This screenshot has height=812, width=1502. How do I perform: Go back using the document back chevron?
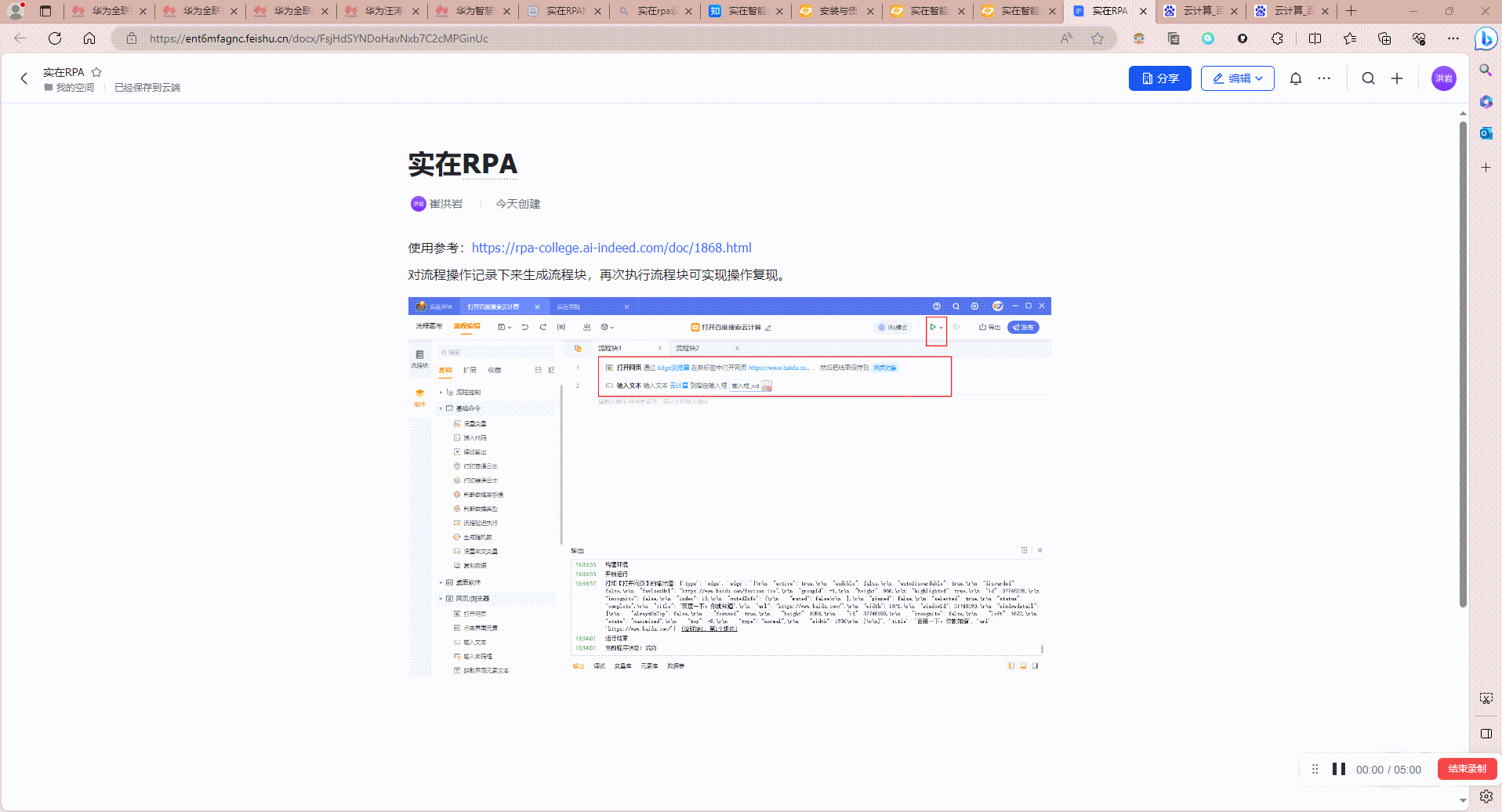tap(24, 78)
